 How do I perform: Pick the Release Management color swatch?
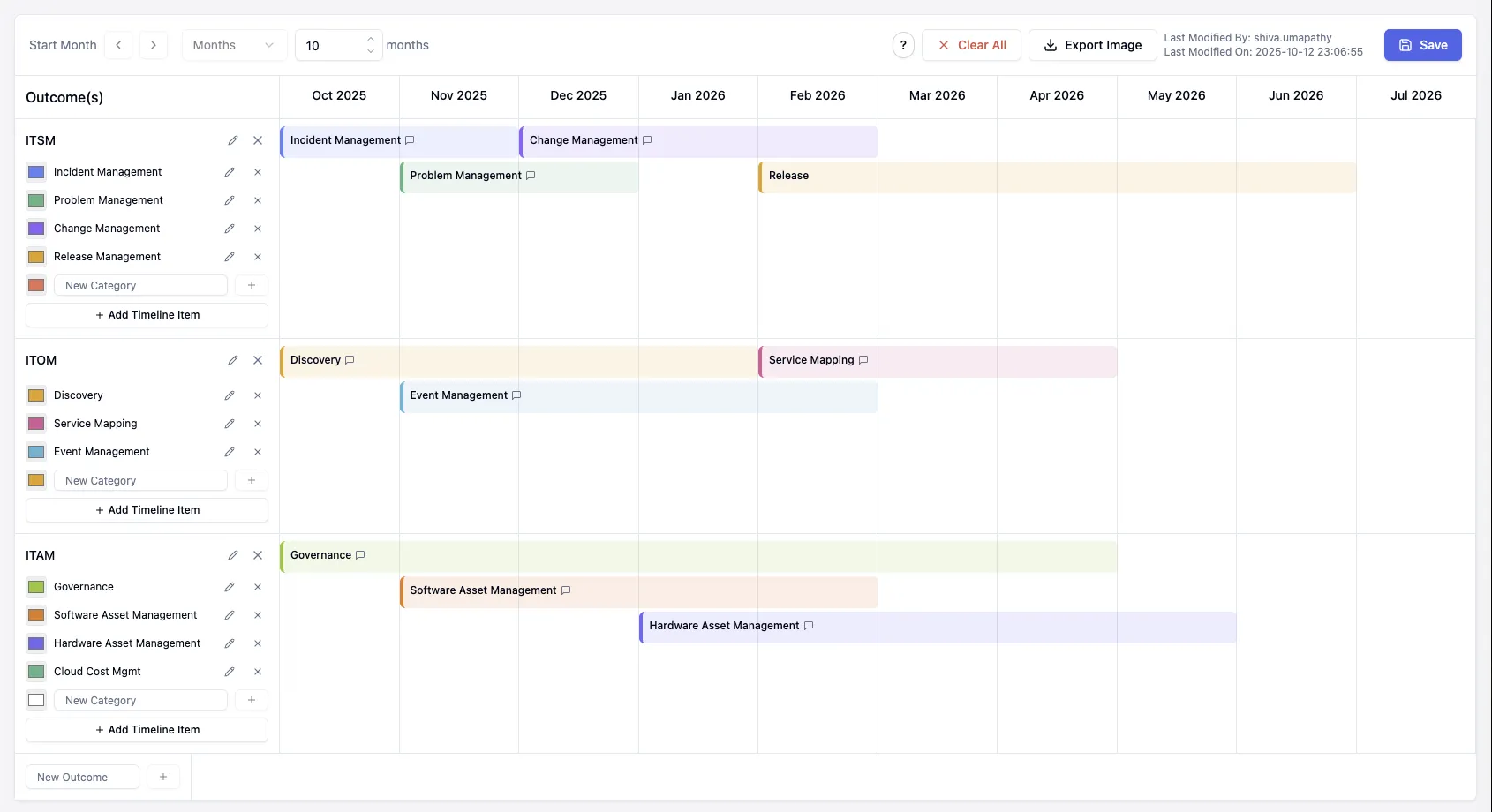(36, 257)
